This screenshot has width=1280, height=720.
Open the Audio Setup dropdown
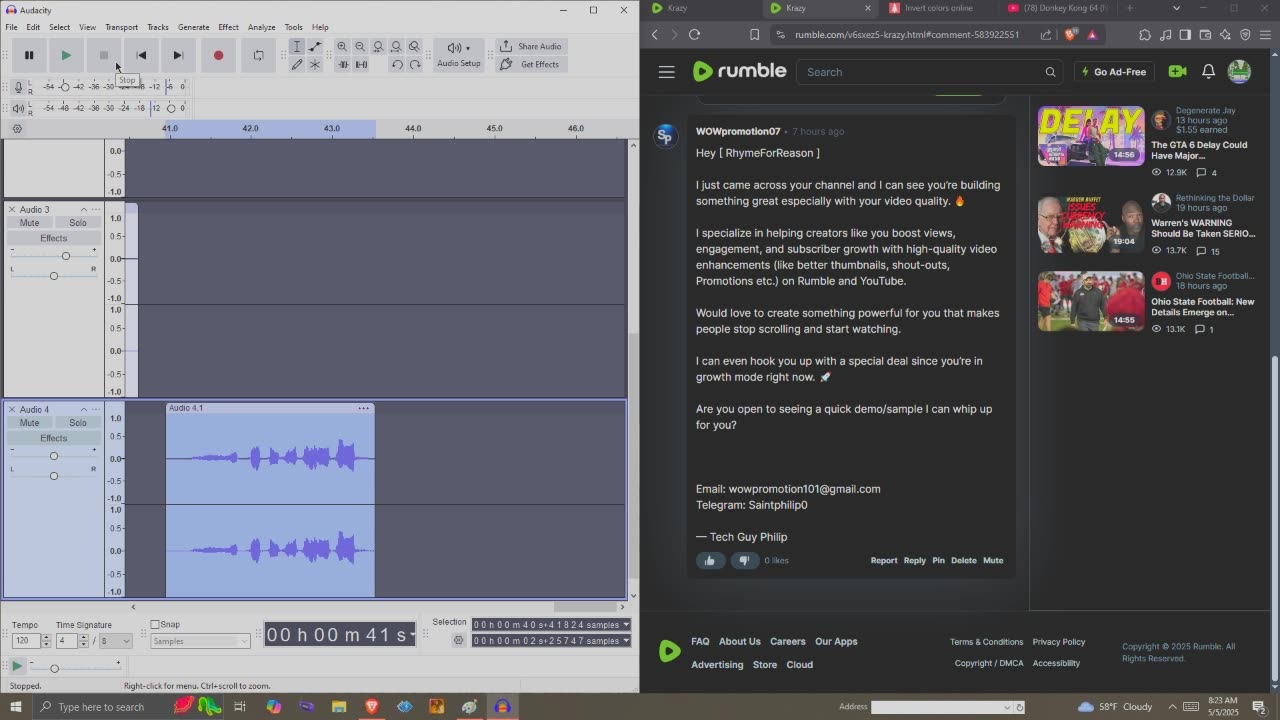(459, 55)
